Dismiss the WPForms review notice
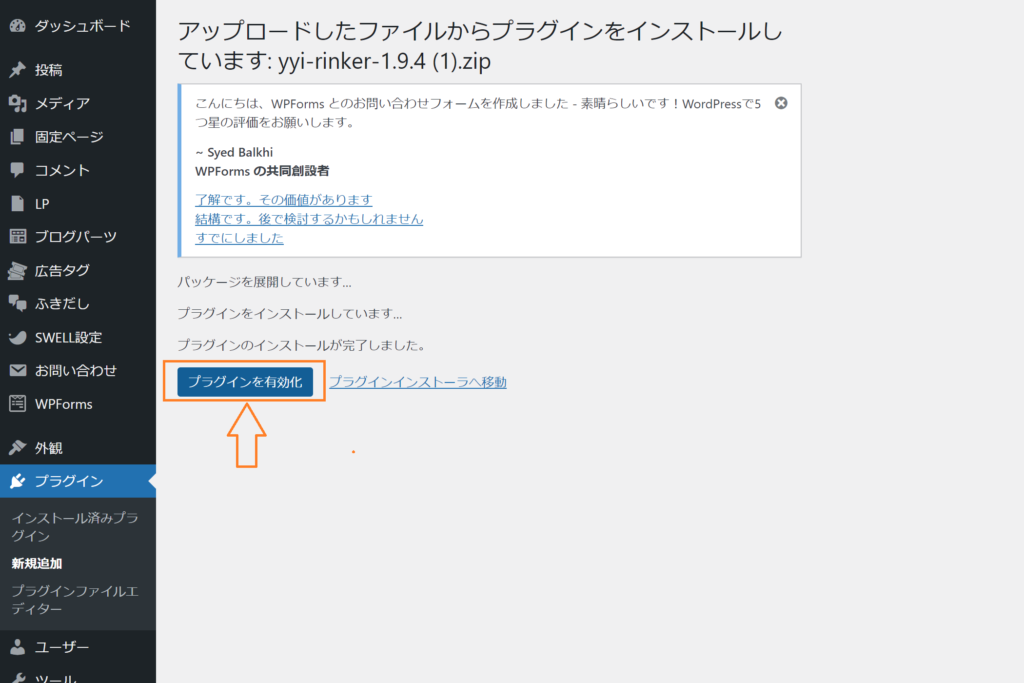Image resolution: width=1024 pixels, height=683 pixels. point(781,103)
